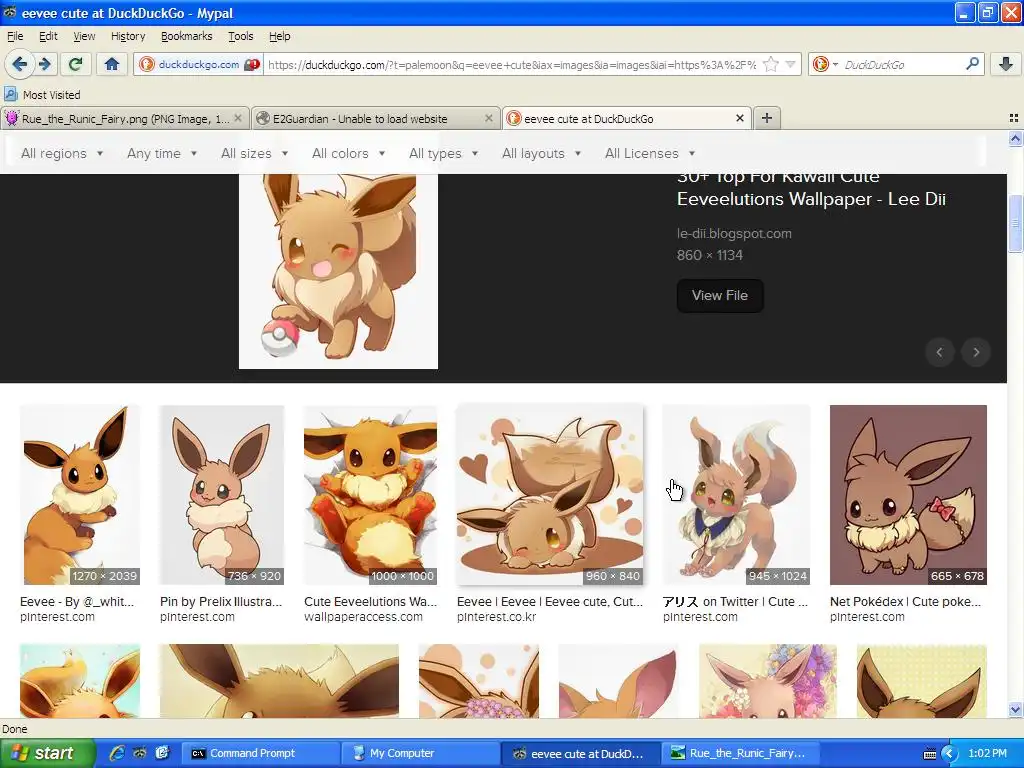1024x768 pixels.
Task: Click the address bar URL field
Action: [512, 65]
